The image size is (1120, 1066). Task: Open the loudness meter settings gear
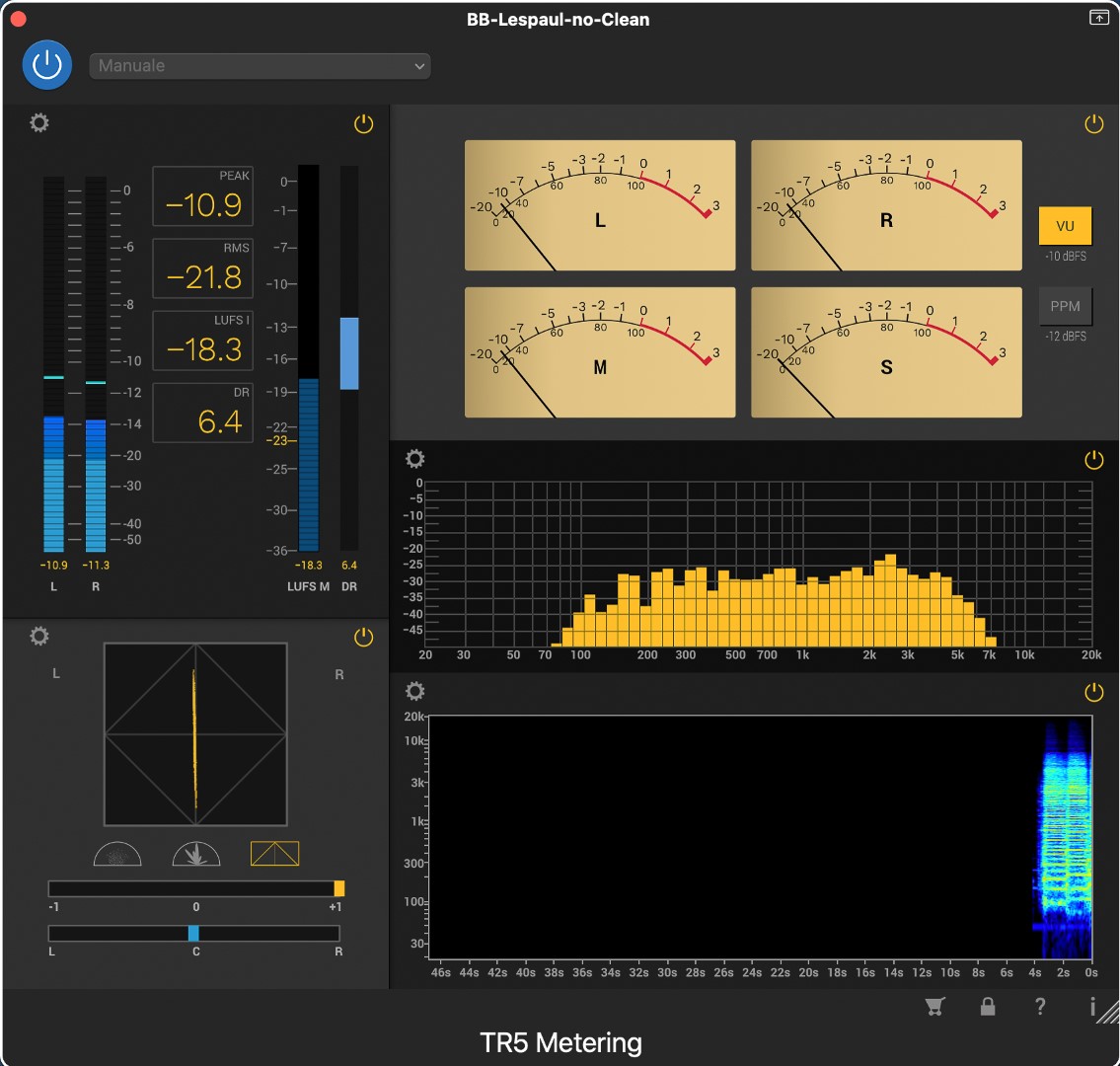pyautogui.click(x=39, y=123)
